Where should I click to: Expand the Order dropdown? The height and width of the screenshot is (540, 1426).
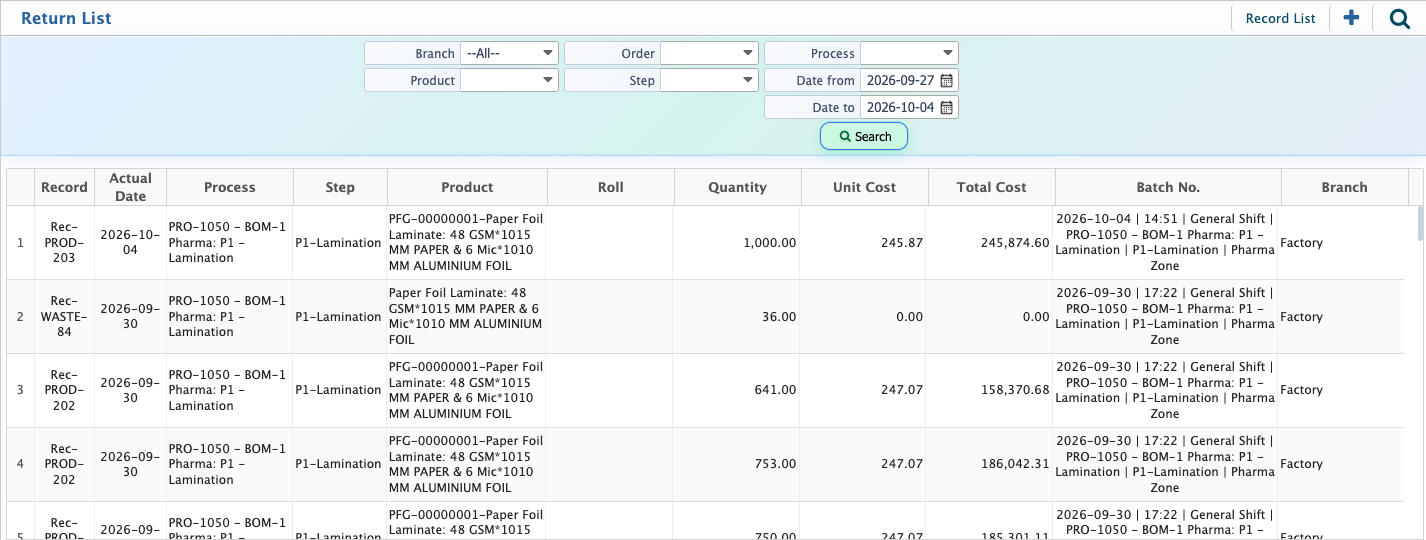(x=709, y=53)
